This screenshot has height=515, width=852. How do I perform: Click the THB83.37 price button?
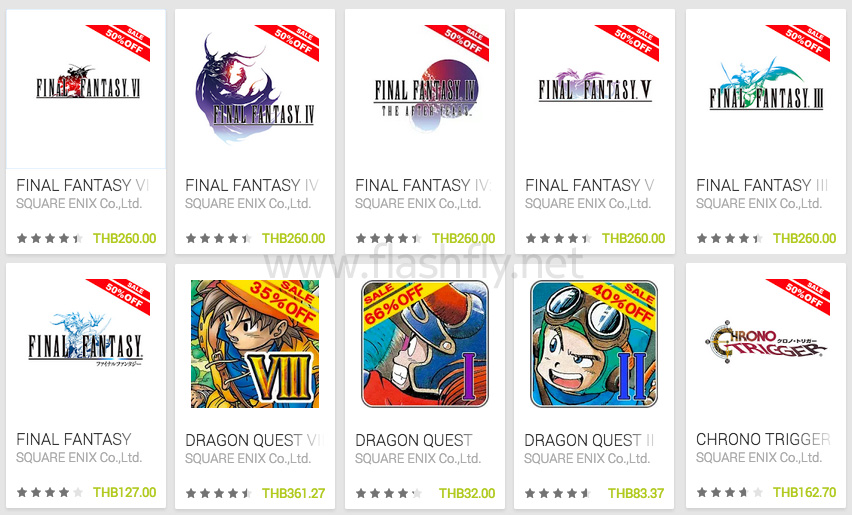(636, 493)
